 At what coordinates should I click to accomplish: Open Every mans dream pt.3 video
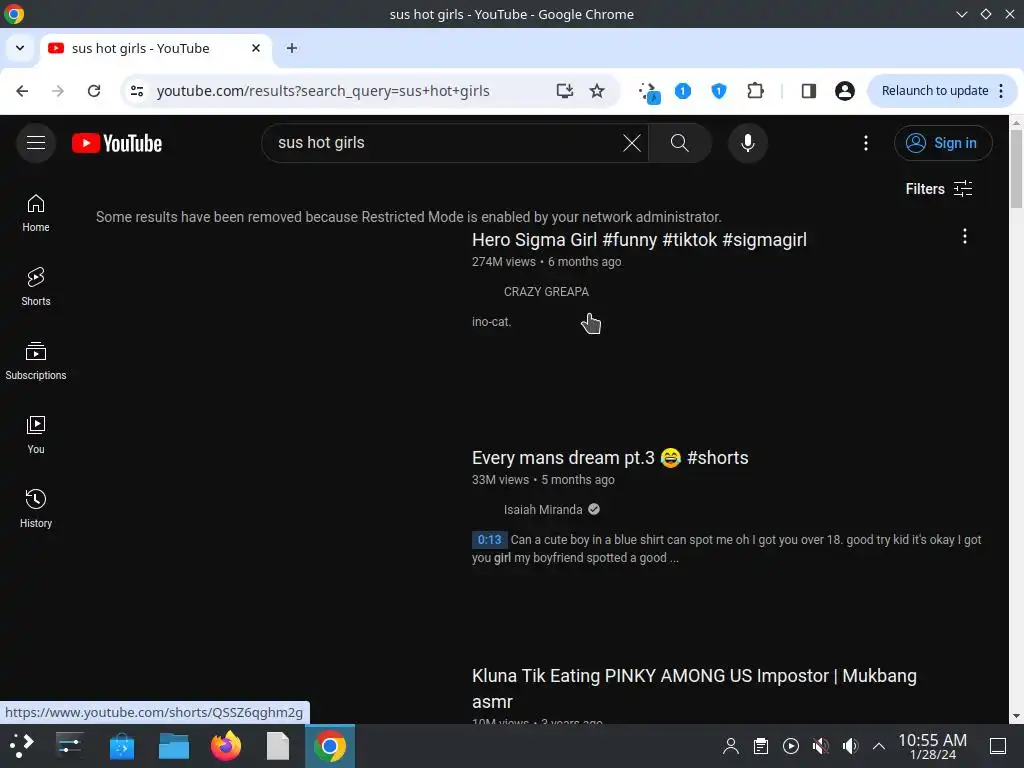(610, 458)
